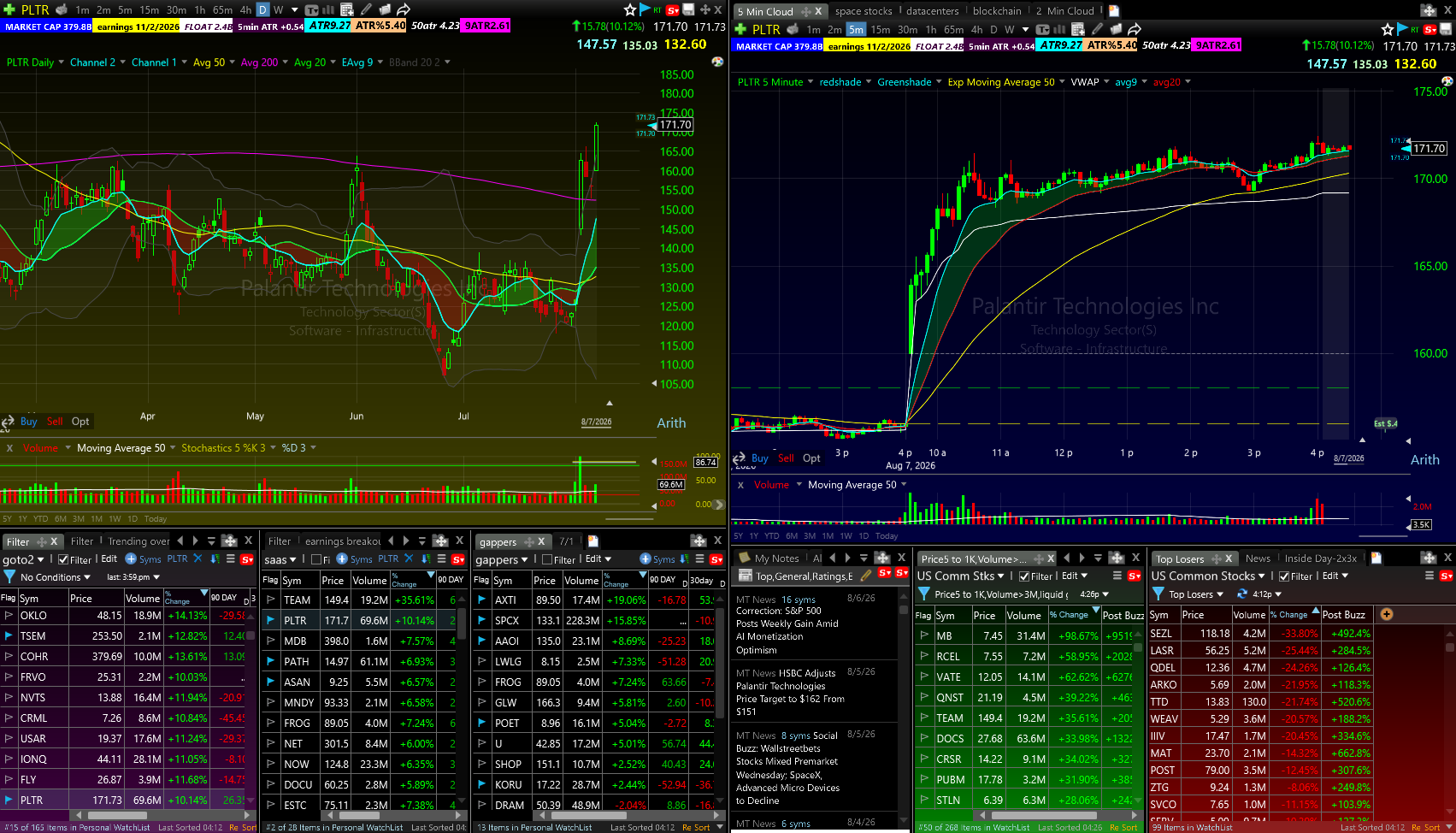This screenshot has height=833, width=1456.
Task: Click the orange plus icon beside Post Buzz column
Action: 1387,614
